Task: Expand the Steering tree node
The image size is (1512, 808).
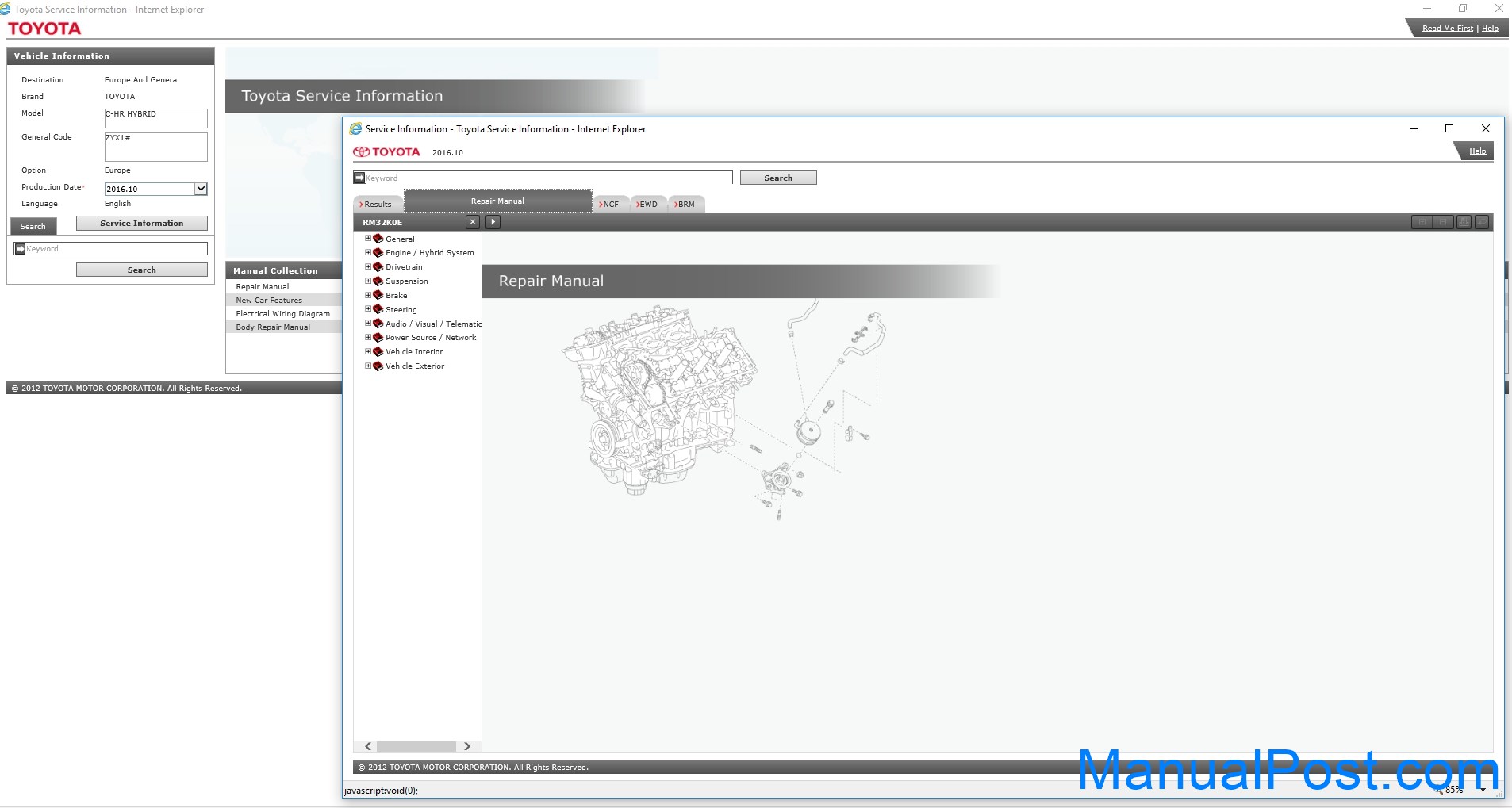Action: point(368,309)
